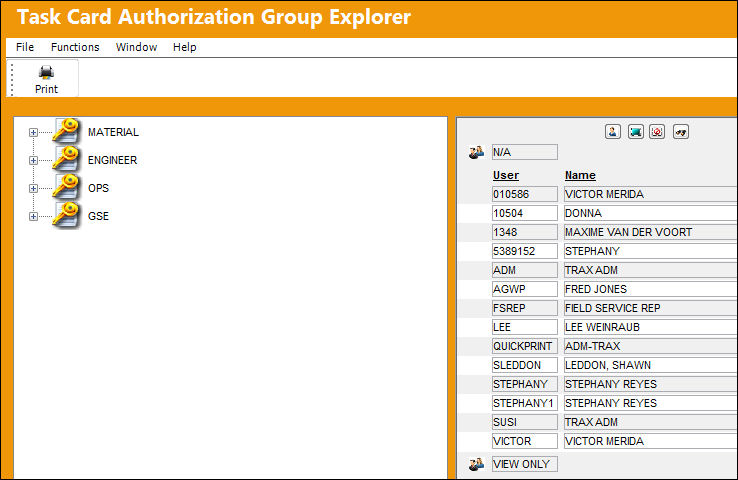Select user cell STEPHANY
Viewport: 738px width, 480px height.
point(525,384)
